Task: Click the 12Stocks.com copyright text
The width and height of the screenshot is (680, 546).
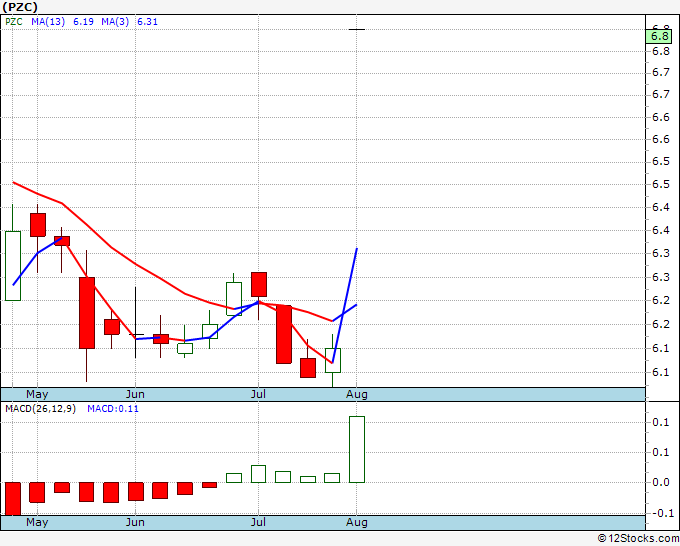Action: [x=638, y=539]
